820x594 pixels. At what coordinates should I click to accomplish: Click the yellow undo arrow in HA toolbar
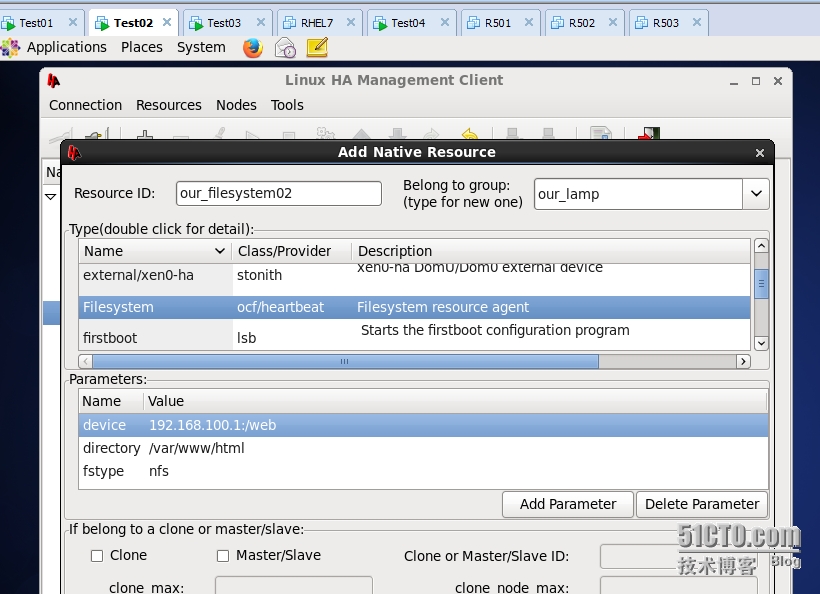tap(470, 134)
